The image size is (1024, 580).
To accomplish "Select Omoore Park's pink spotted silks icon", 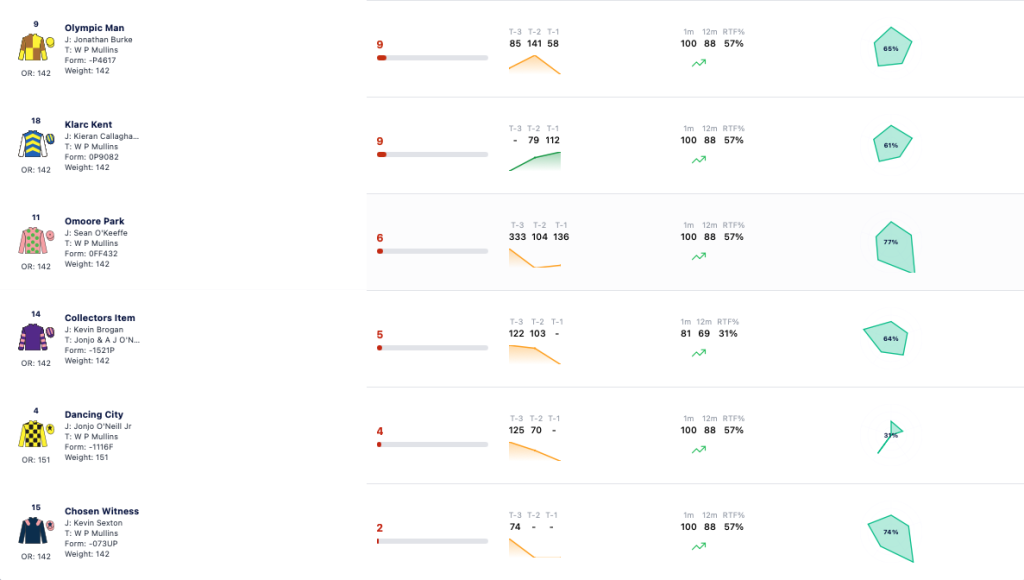I will (36, 241).
